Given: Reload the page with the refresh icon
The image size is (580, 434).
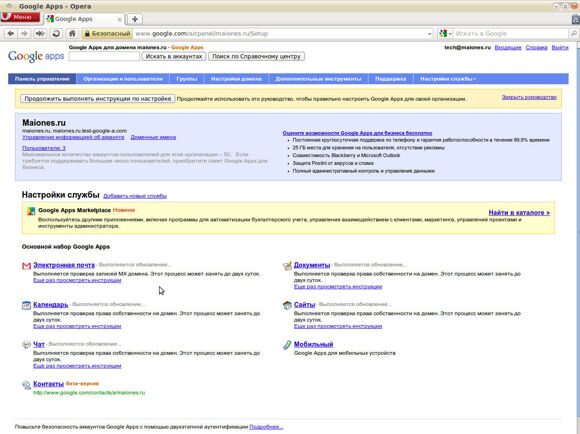Looking at the screenshot, I should pyautogui.click(x=56, y=34).
